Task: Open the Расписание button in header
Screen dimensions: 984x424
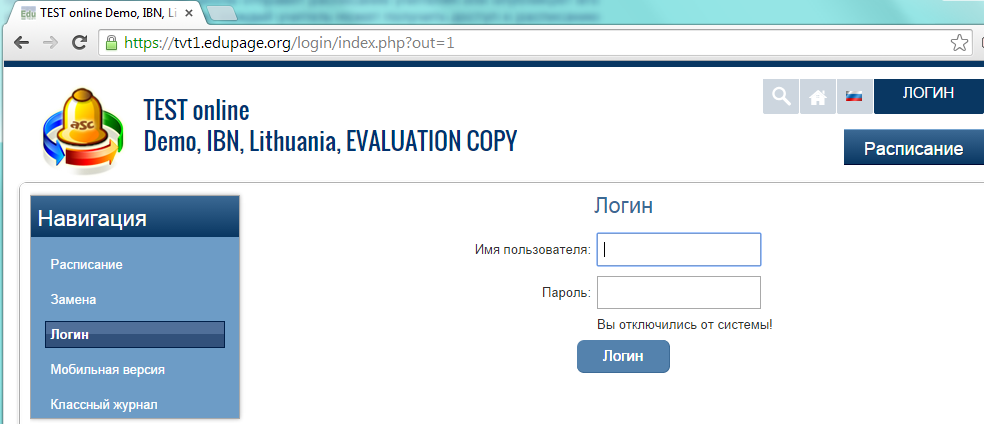Action: [x=912, y=148]
